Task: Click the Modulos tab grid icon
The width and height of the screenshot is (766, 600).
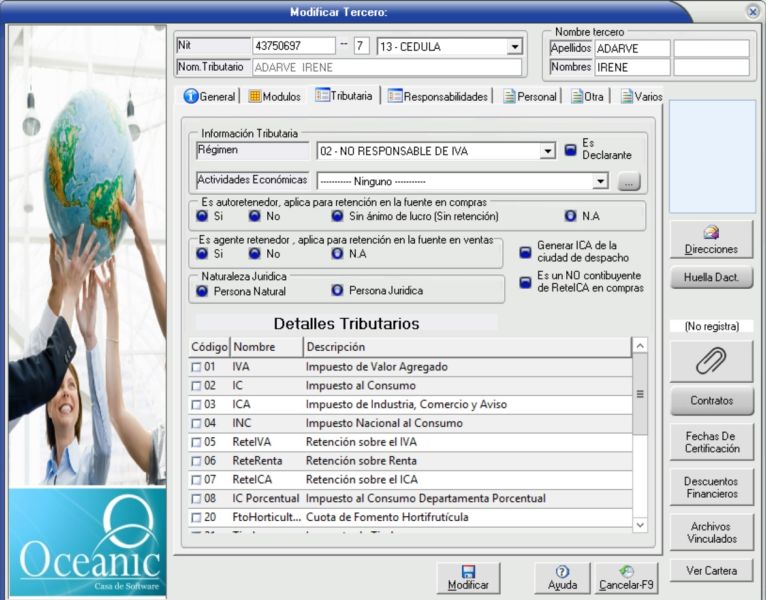Action: (255, 96)
